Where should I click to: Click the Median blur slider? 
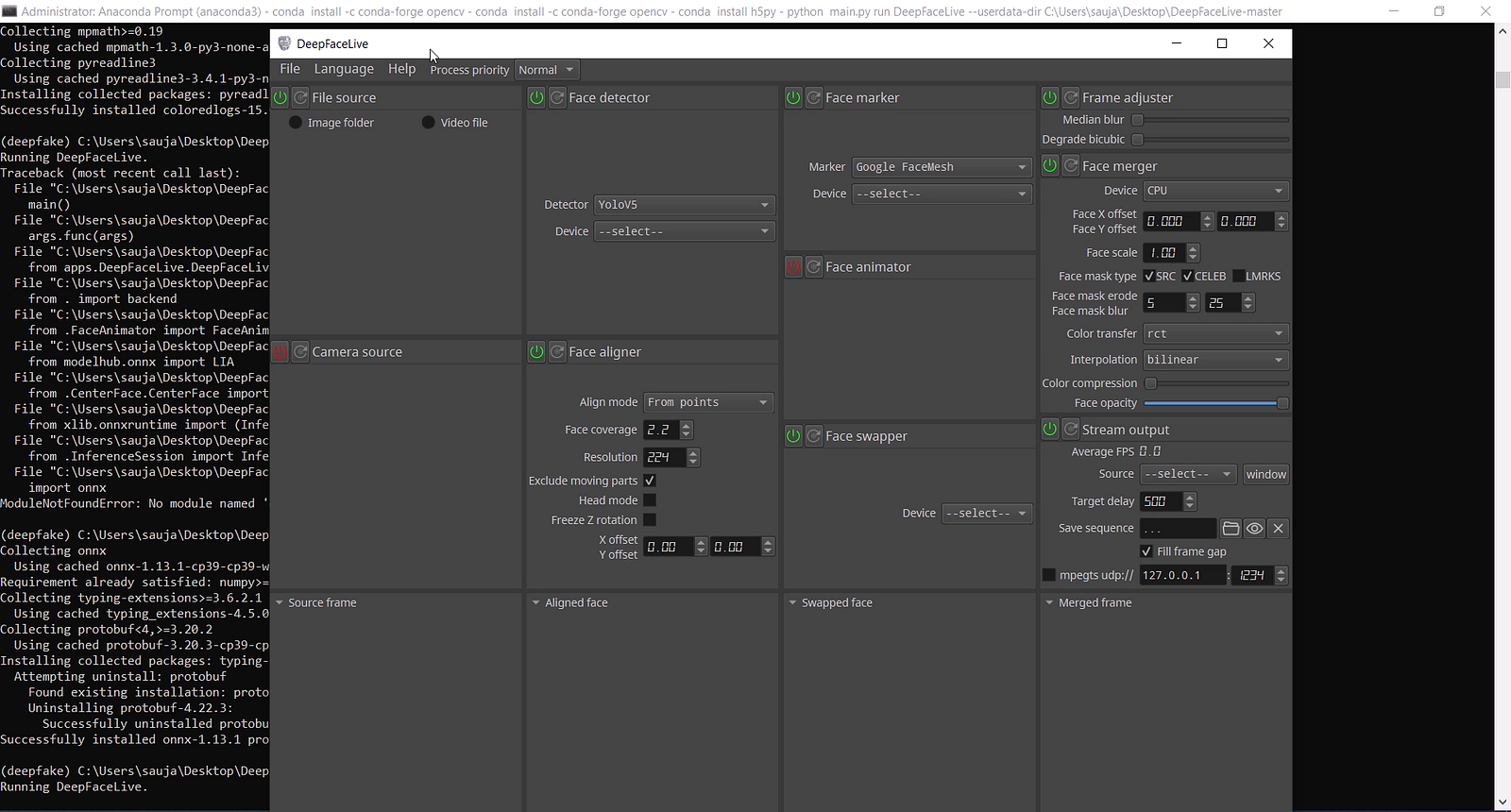point(1211,120)
